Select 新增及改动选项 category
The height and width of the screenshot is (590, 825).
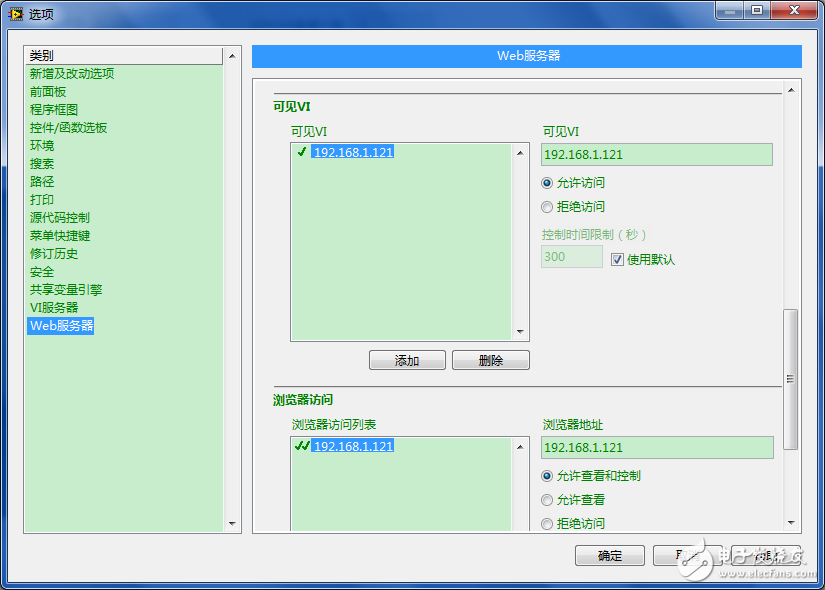coord(72,74)
